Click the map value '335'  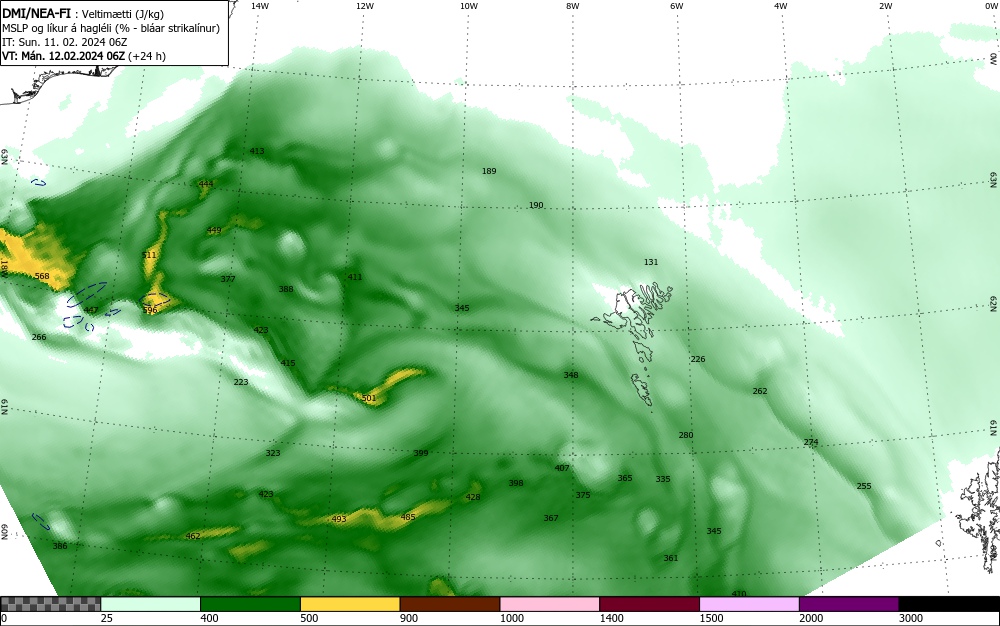tap(663, 479)
